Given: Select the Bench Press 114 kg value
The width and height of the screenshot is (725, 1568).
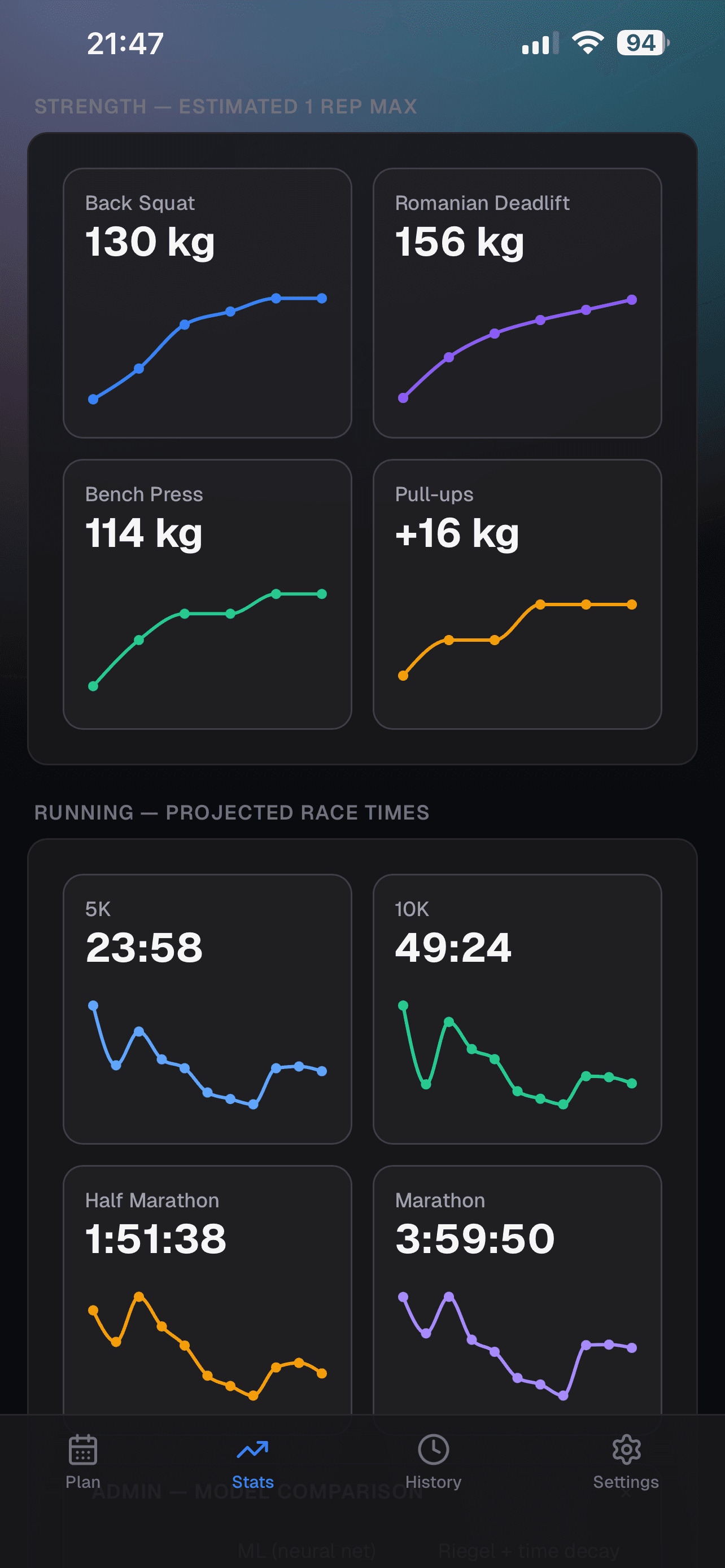Looking at the screenshot, I should [143, 533].
